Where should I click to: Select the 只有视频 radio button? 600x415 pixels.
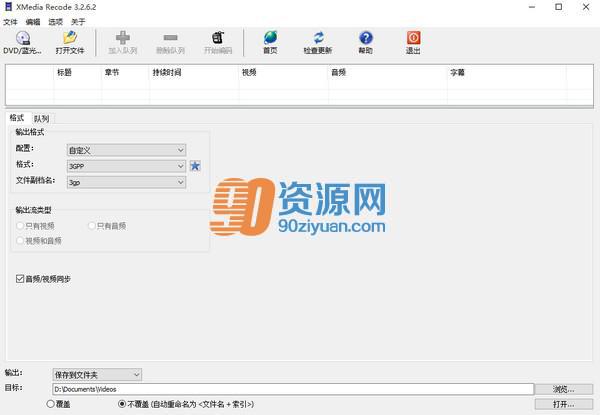coord(20,226)
